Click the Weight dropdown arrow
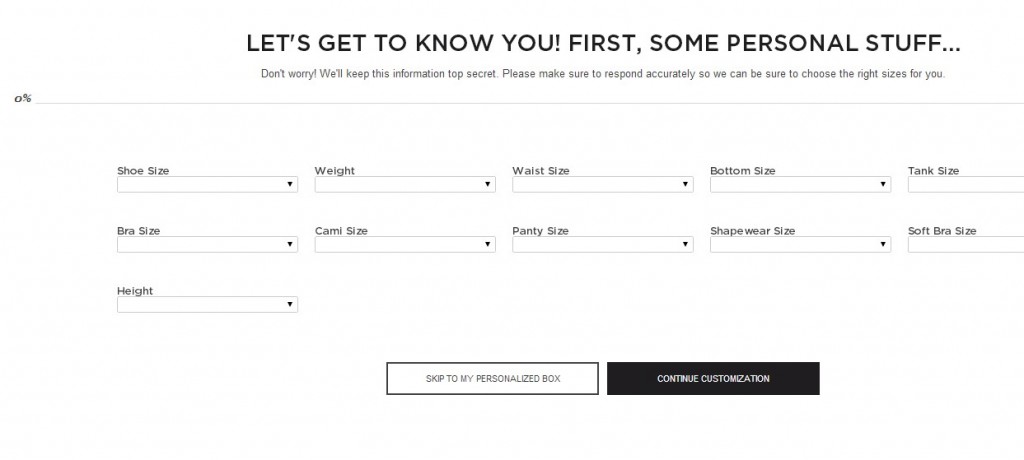Screen dimensions: 1024x460 (488, 185)
